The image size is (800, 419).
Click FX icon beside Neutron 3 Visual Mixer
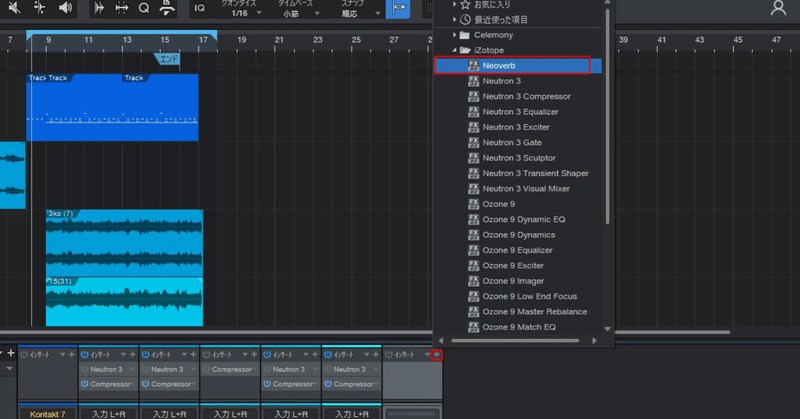click(473, 188)
